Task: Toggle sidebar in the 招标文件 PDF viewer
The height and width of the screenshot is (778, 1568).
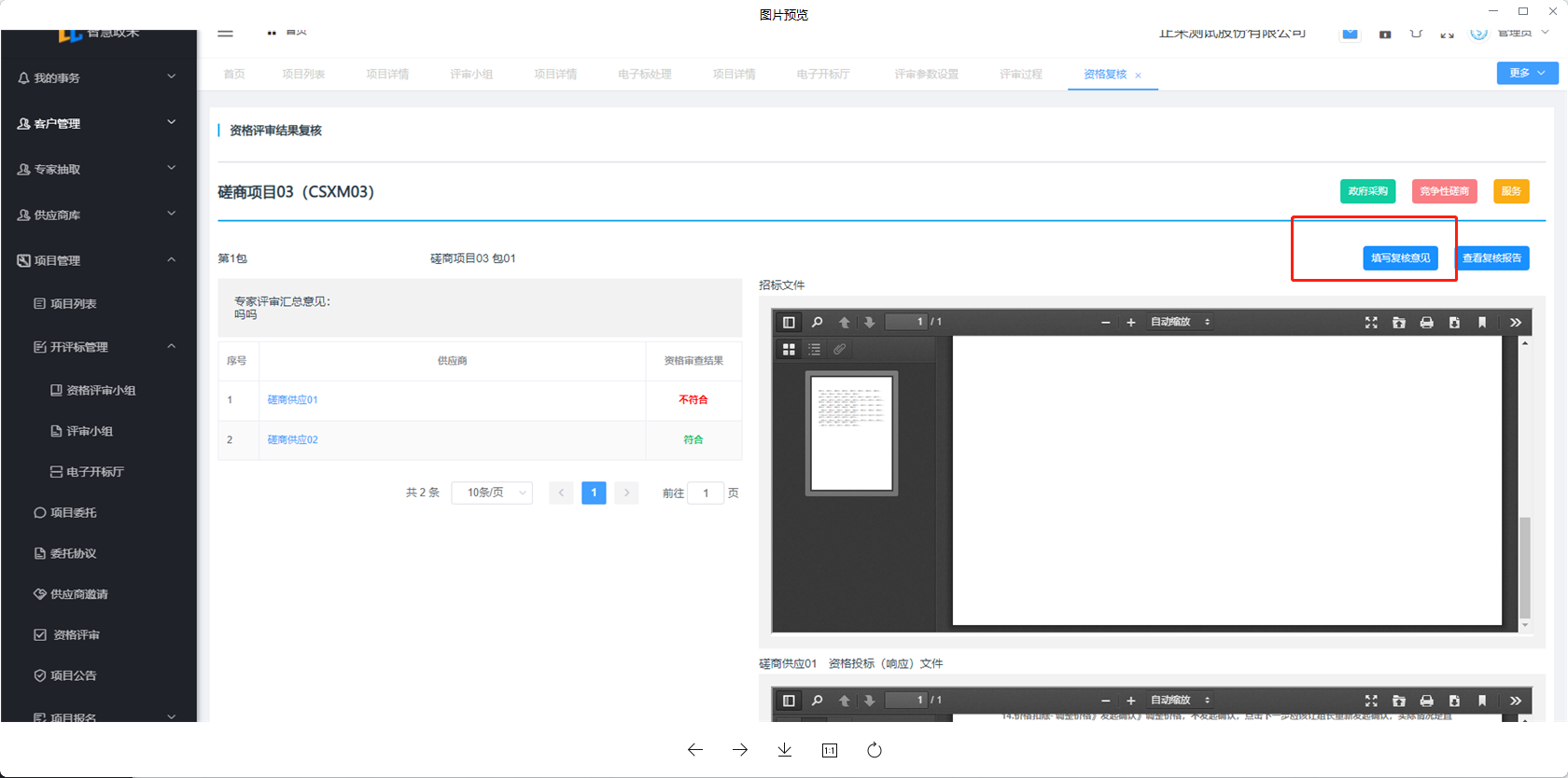Action: [789, 322]
